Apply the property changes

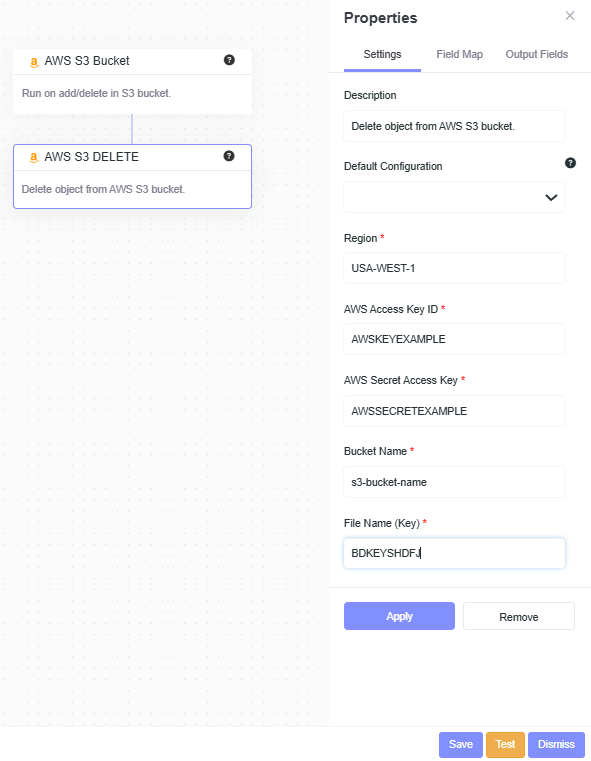coord(399,616)
